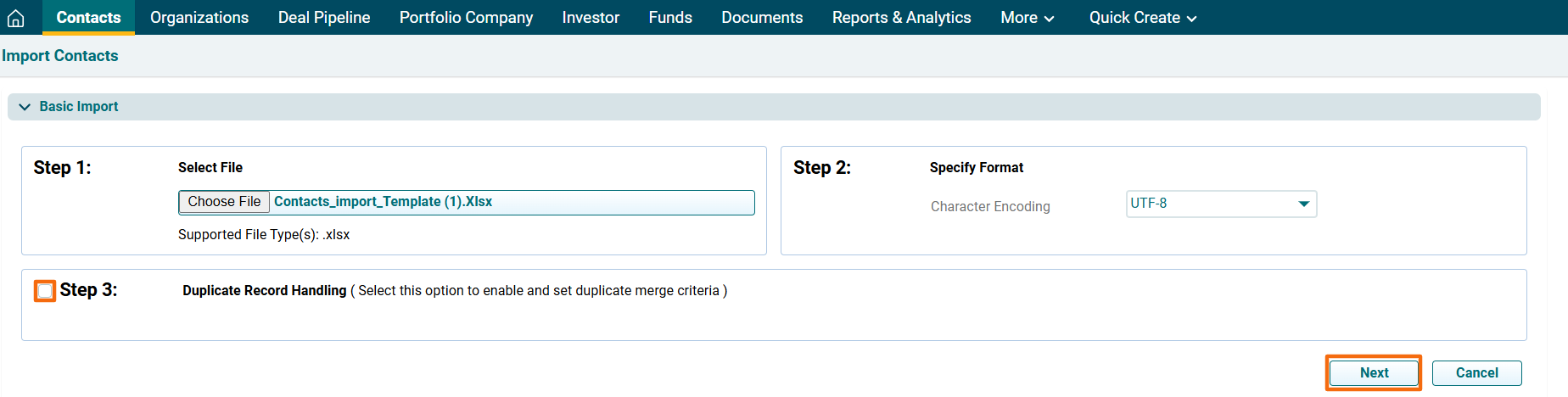Select the Investor tab
Viewport: 1568px width, 397px height.
point(591,18)
